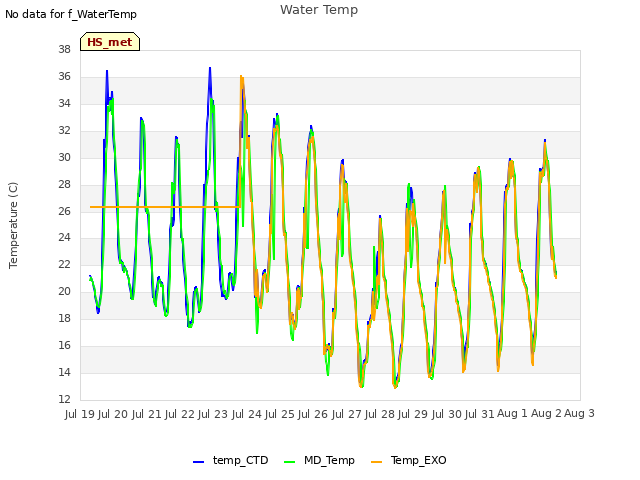
Task: Click the Jul 23 x-axis label
Action: coord(213,414)
